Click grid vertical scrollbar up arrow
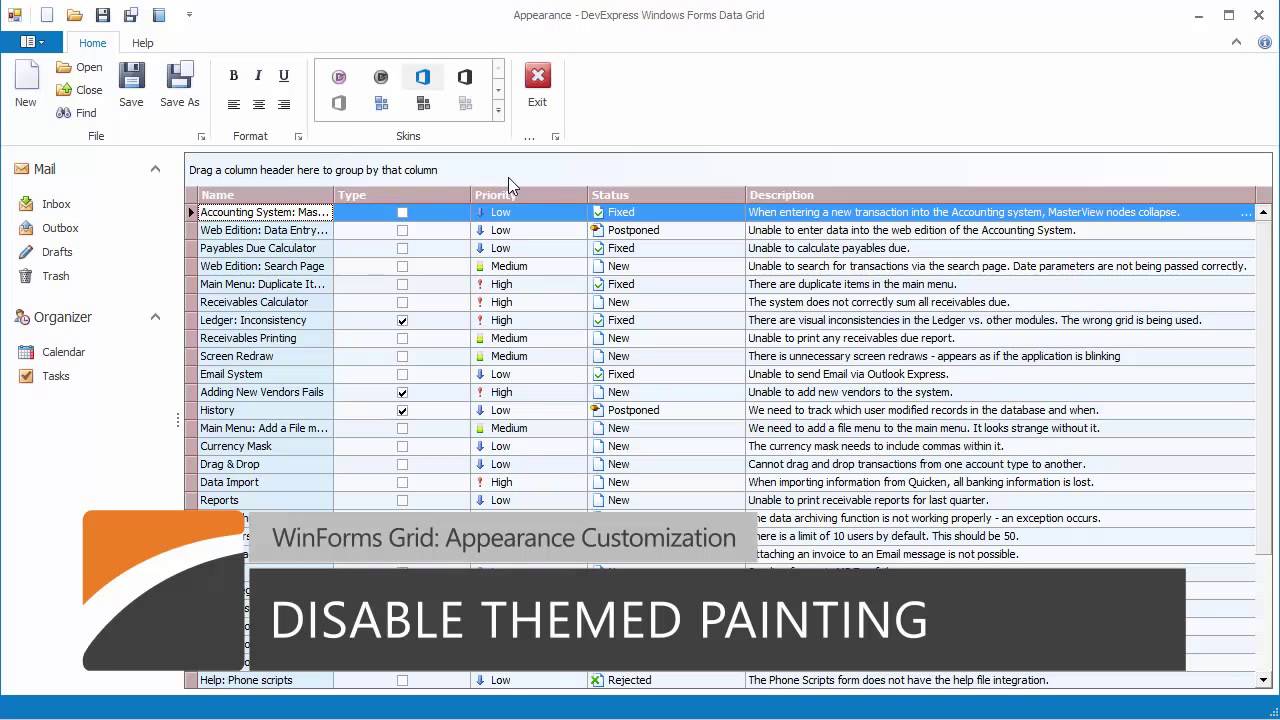The image size is (1280, 720). pos(1264,212)
